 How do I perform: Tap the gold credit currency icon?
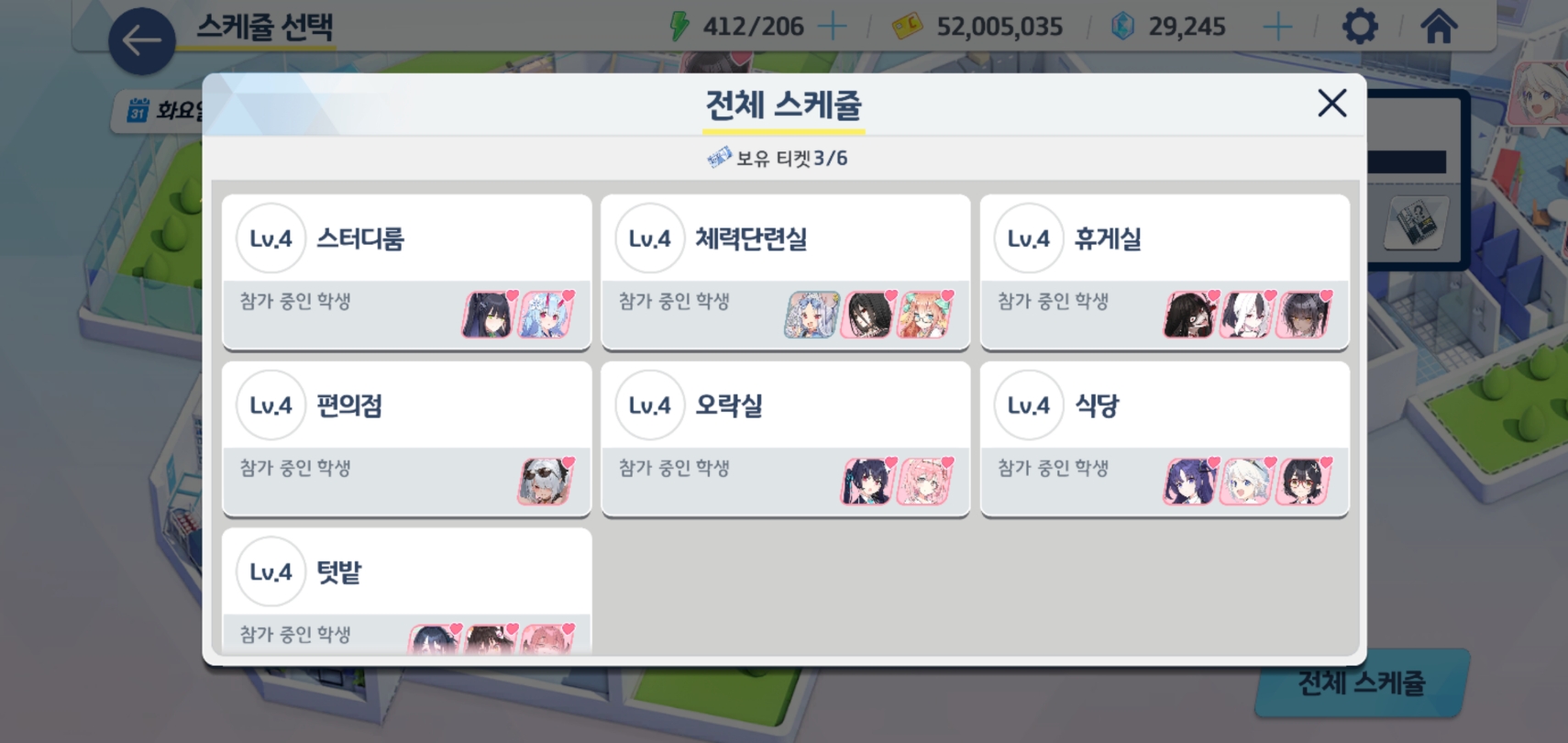tap(907, 27)
